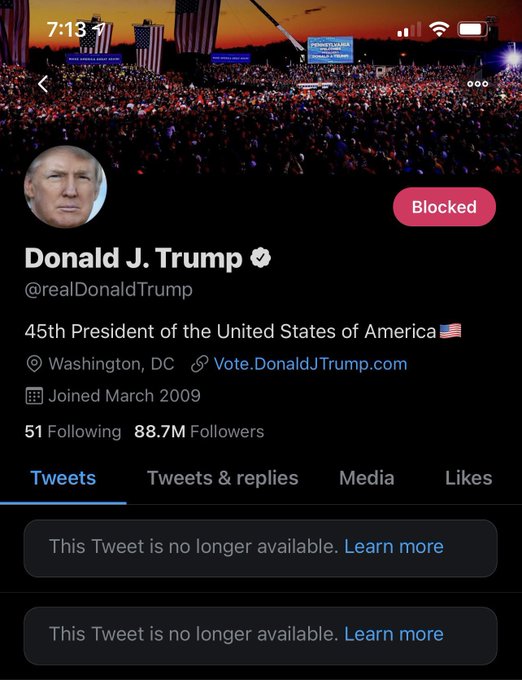Click Learn more on second unavailable tweet
This screenshot has width=522, height=680.
[394, 634]
